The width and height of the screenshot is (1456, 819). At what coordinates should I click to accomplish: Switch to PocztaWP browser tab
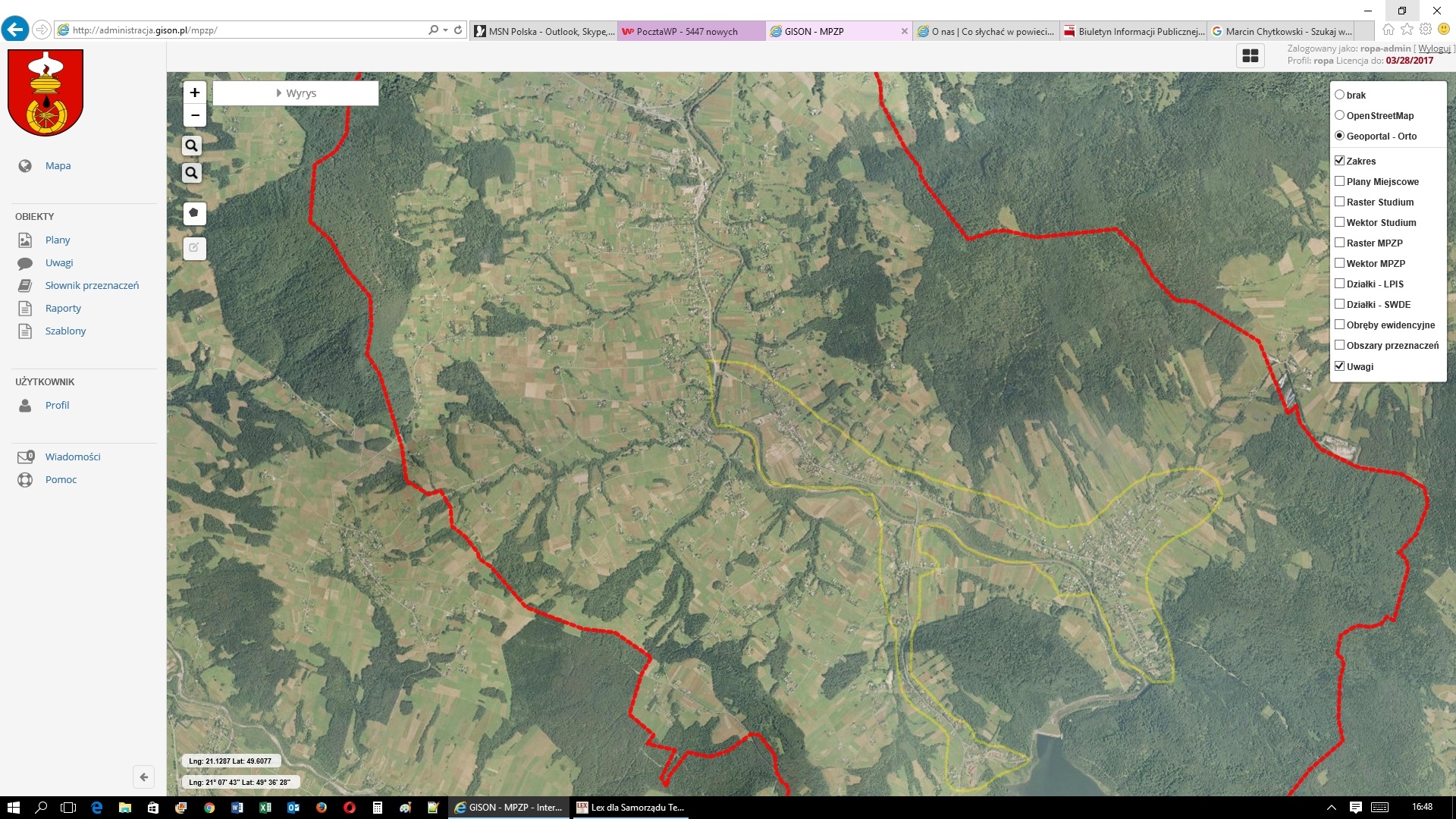691,31
